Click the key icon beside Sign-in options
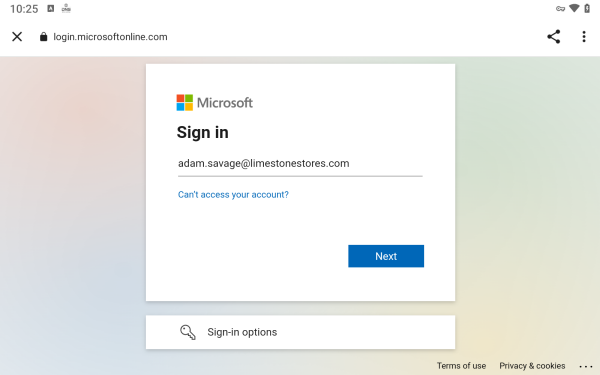The height and width of the screenshot is (375, 600). 188,332
